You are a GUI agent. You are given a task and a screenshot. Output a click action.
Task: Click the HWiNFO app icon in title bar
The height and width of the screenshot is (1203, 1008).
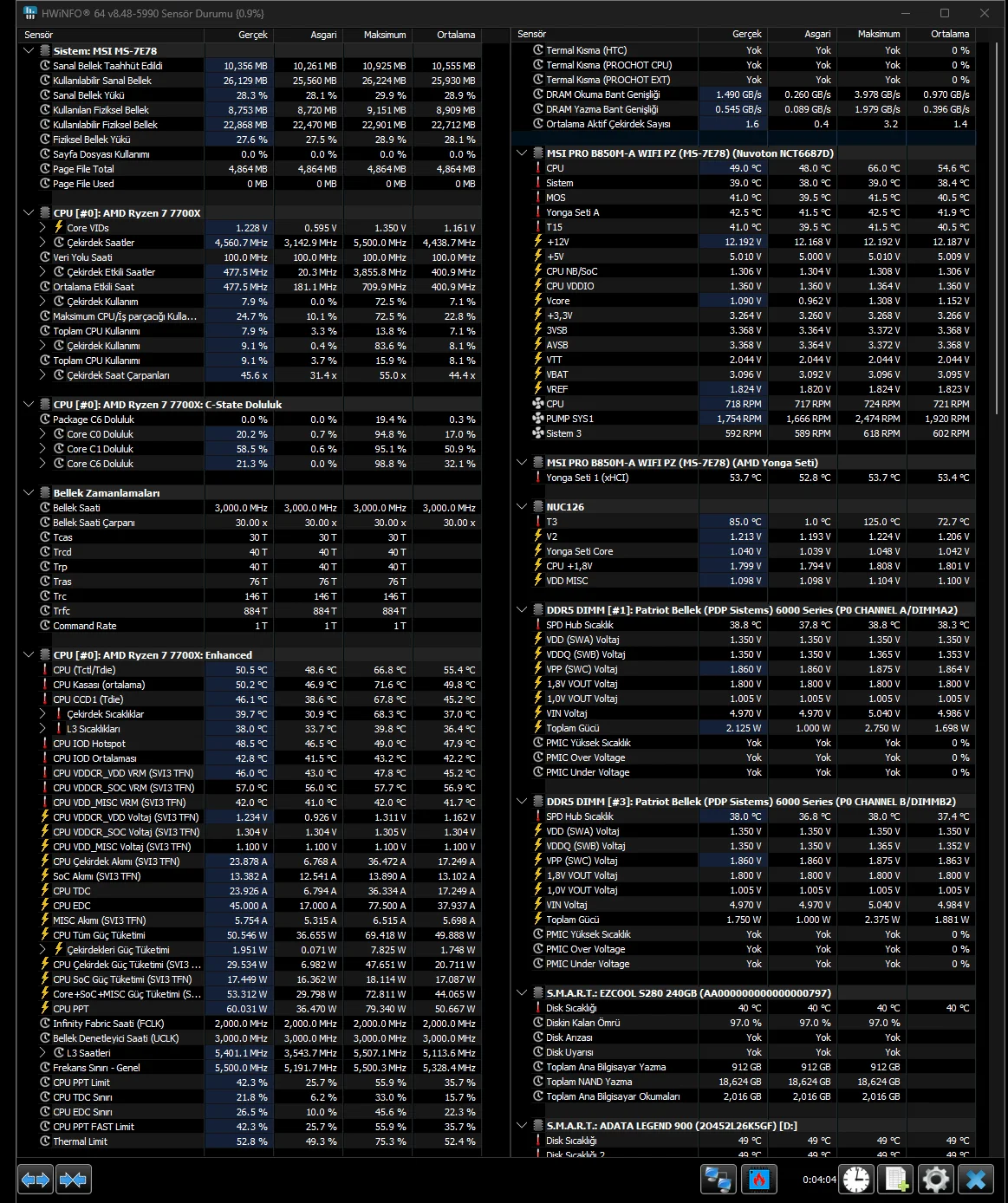pos(31,13)
